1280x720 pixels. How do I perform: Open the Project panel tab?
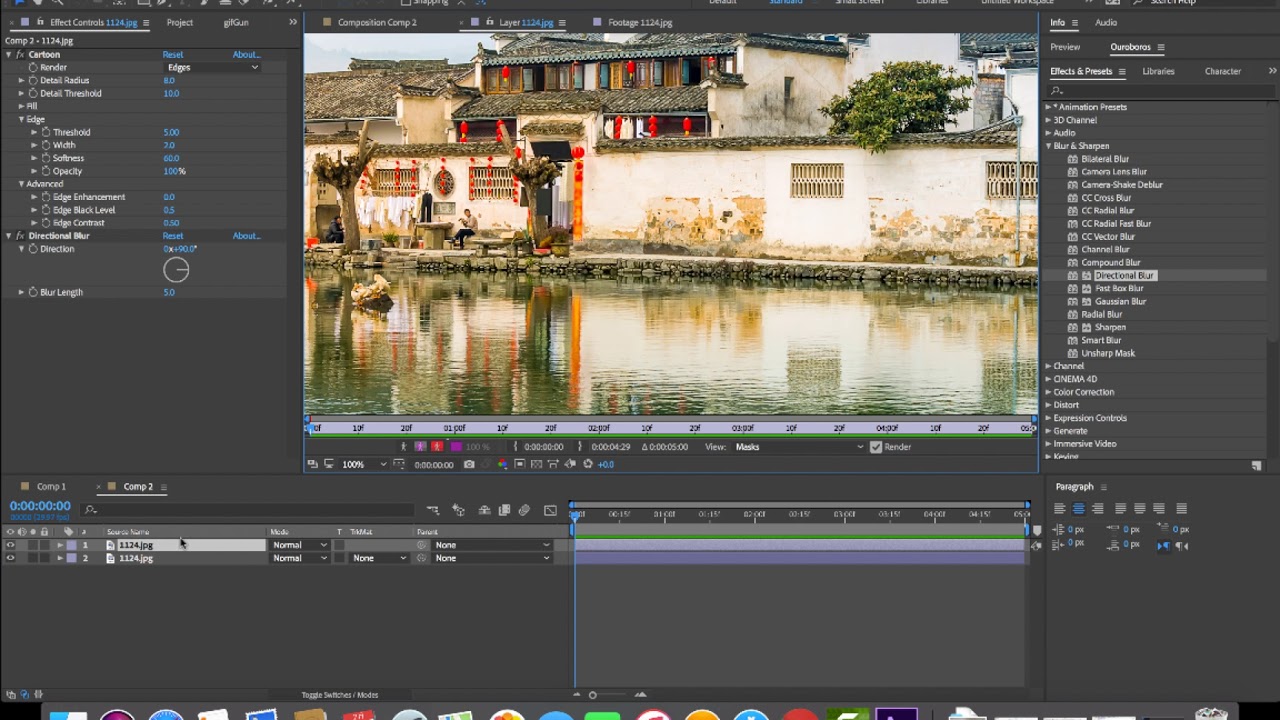pos(180,22)
